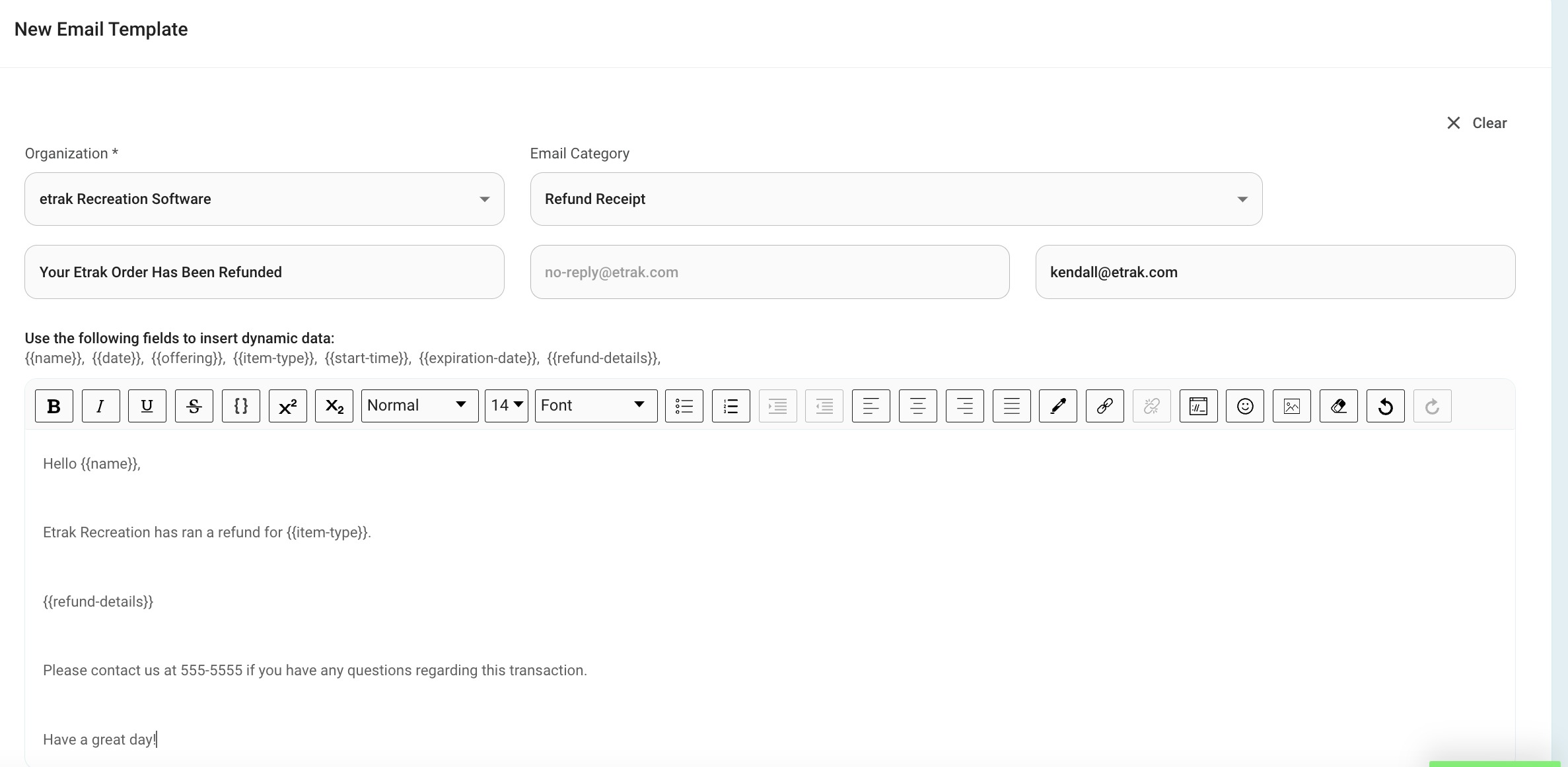1568x767 pixels.
Task: Toggle bold formatting in the editor toolbar
Action: pyautogui.click(x=54, y=406)
